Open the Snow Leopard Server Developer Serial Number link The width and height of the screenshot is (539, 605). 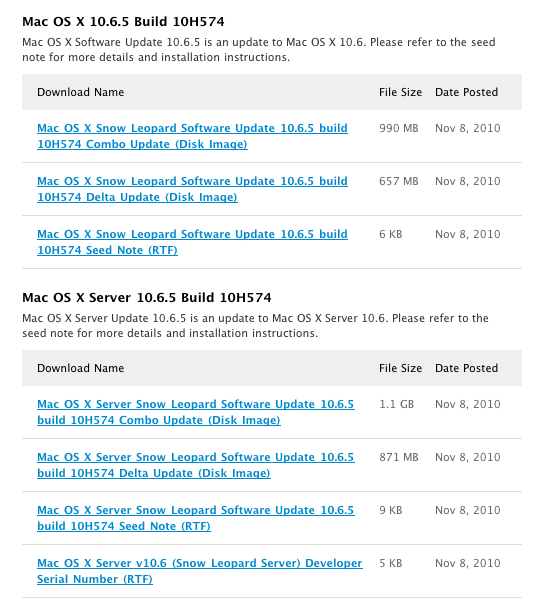[x=199, y=571]
